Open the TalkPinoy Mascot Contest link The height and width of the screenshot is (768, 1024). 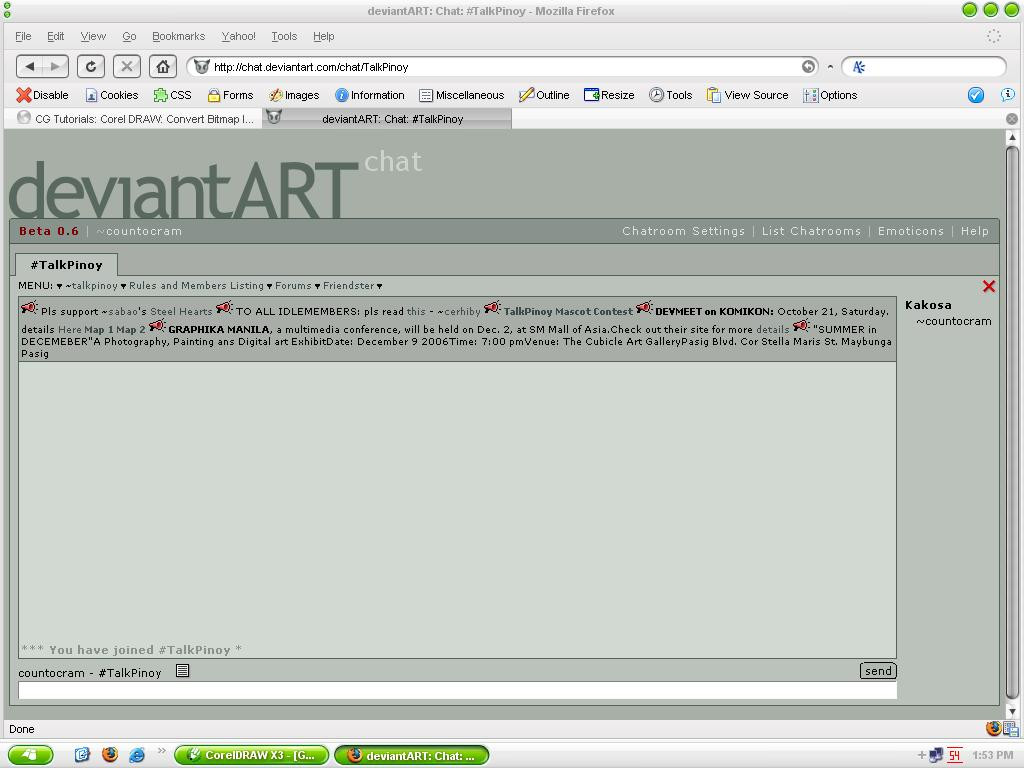pyautogui.click(x=568, y=312)
